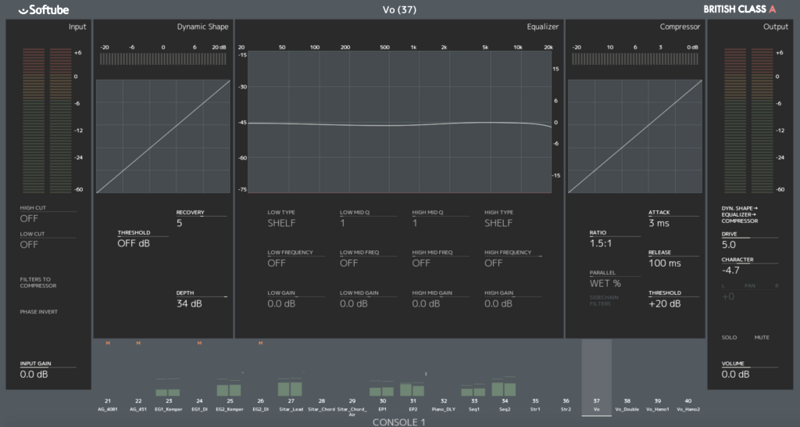Toggle Filters to Compressor
The image size is (800, 427).
pyautogui.click(x=38, y=283)
